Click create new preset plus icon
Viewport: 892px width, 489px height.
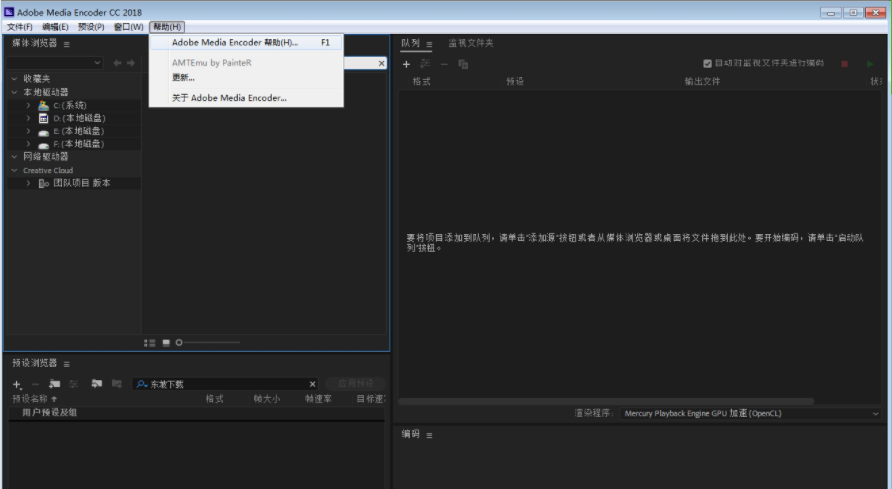tap(16, 384)
